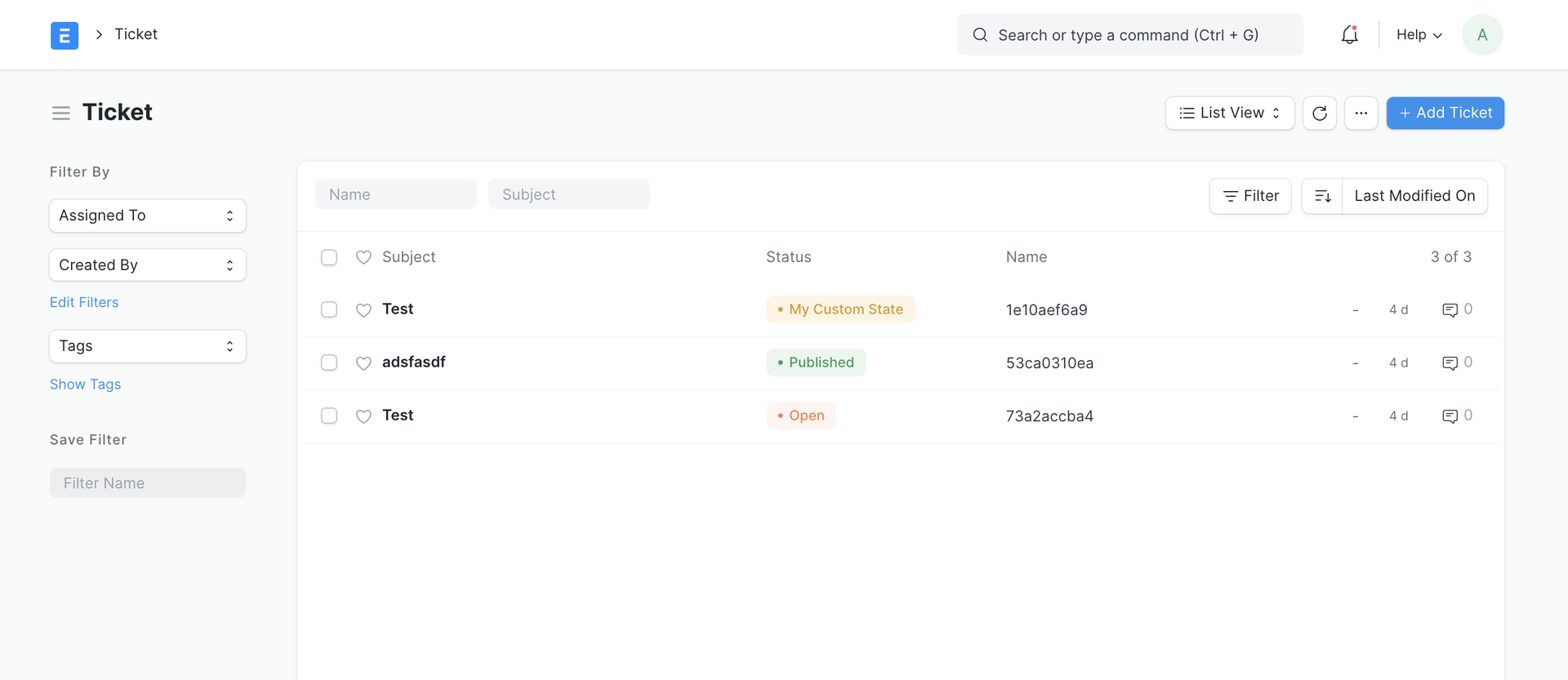Open the three-dots more options menu

tap(1361, 113)
